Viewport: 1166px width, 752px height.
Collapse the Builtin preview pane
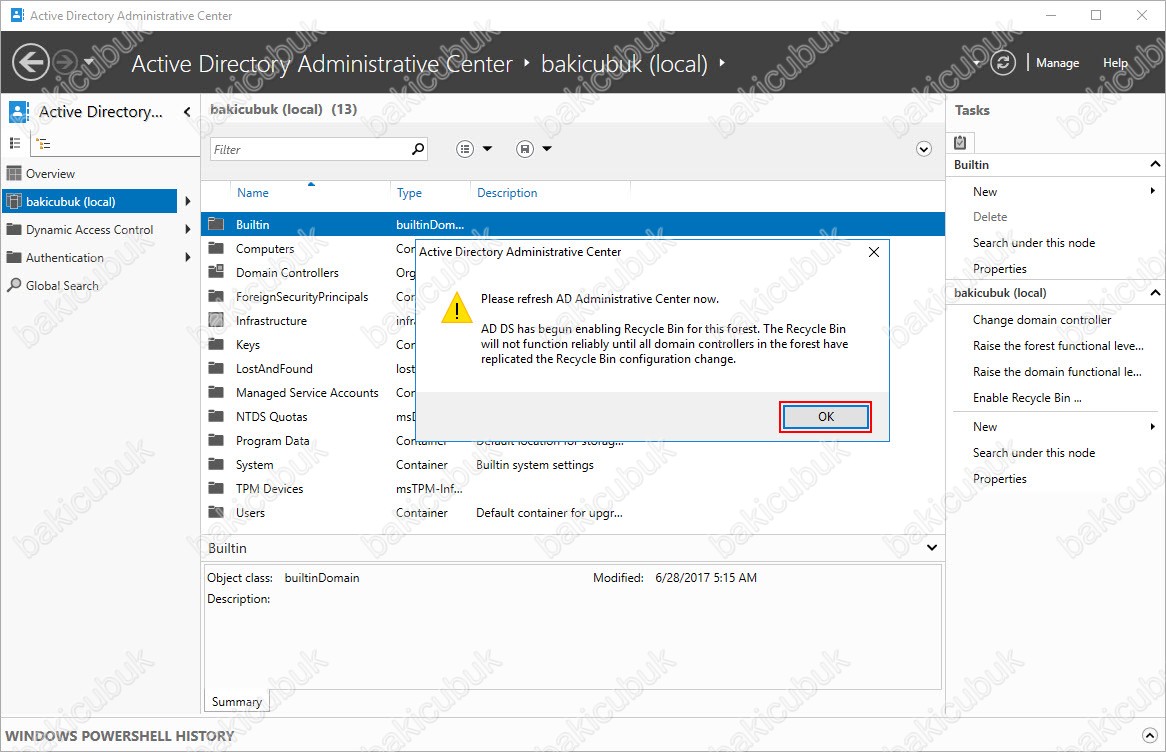point(932,548)
